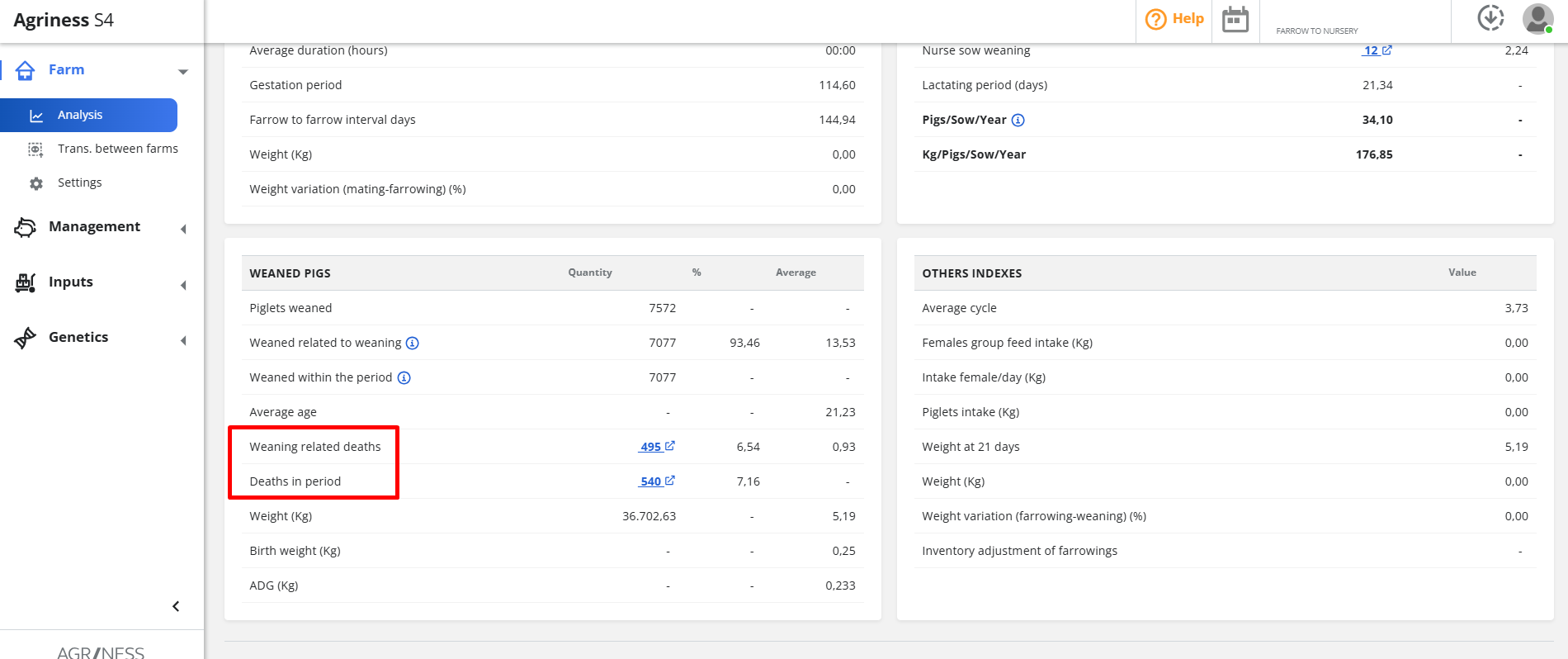This screenshot has height=659, width=1568.
Task: Click the Analysis chart icon
Action: [36, 116]
